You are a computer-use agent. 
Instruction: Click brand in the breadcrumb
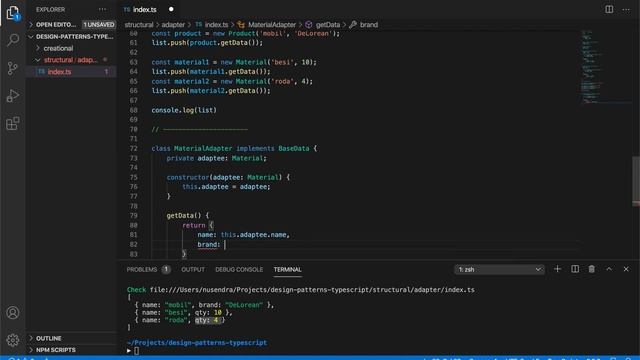369,25
